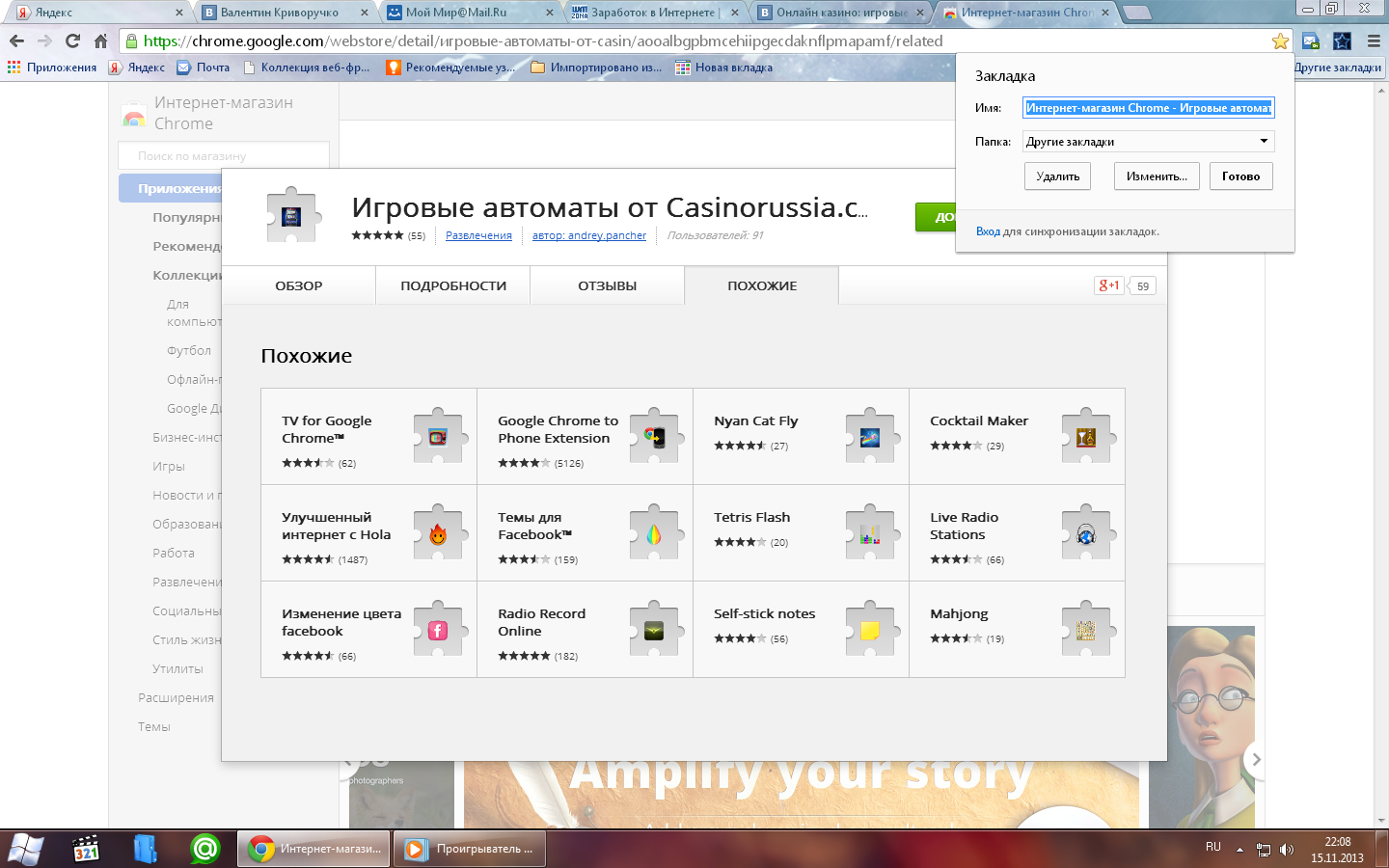
Task: Close the Онлайн казино browser tab
Action: [x=919, y=13]
